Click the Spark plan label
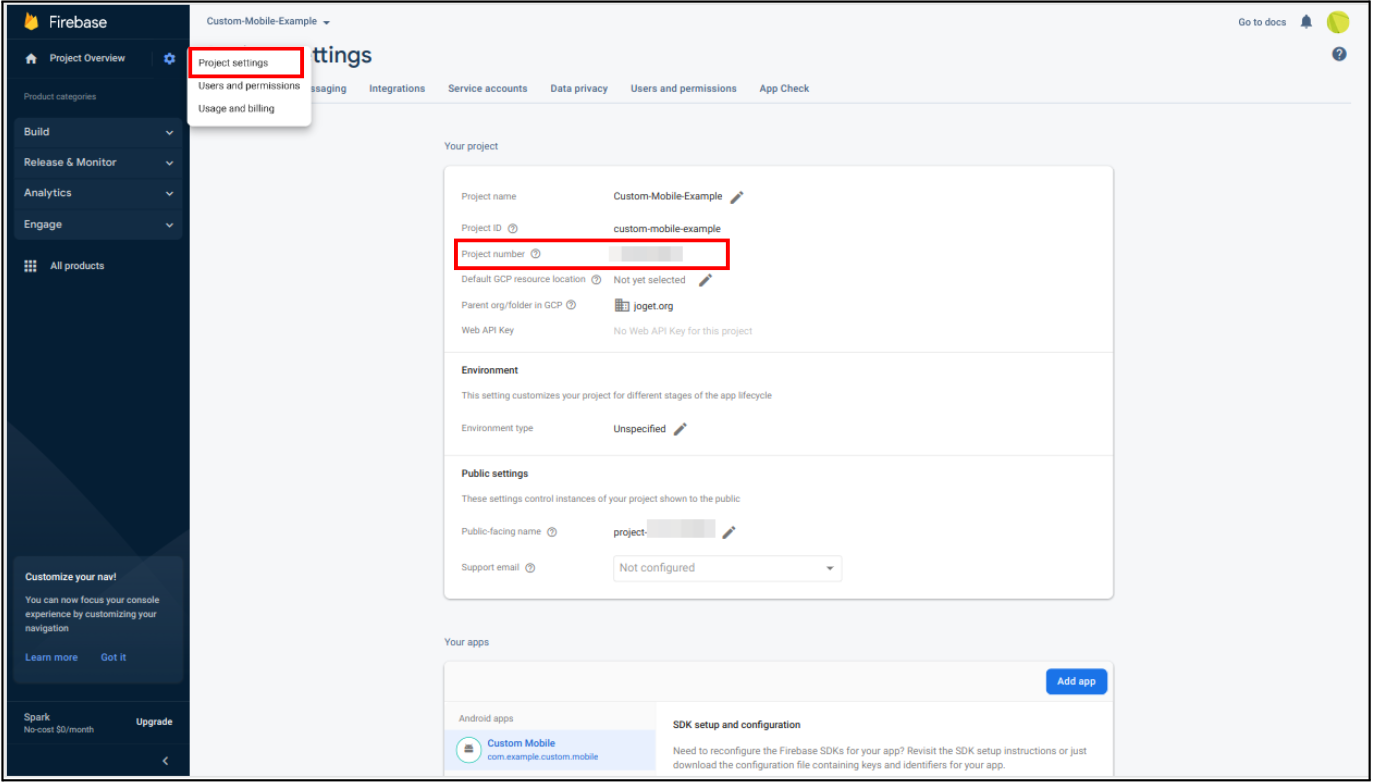This screenshot has width=1373, height=783. pyautogui.click(x=37, y=717)
